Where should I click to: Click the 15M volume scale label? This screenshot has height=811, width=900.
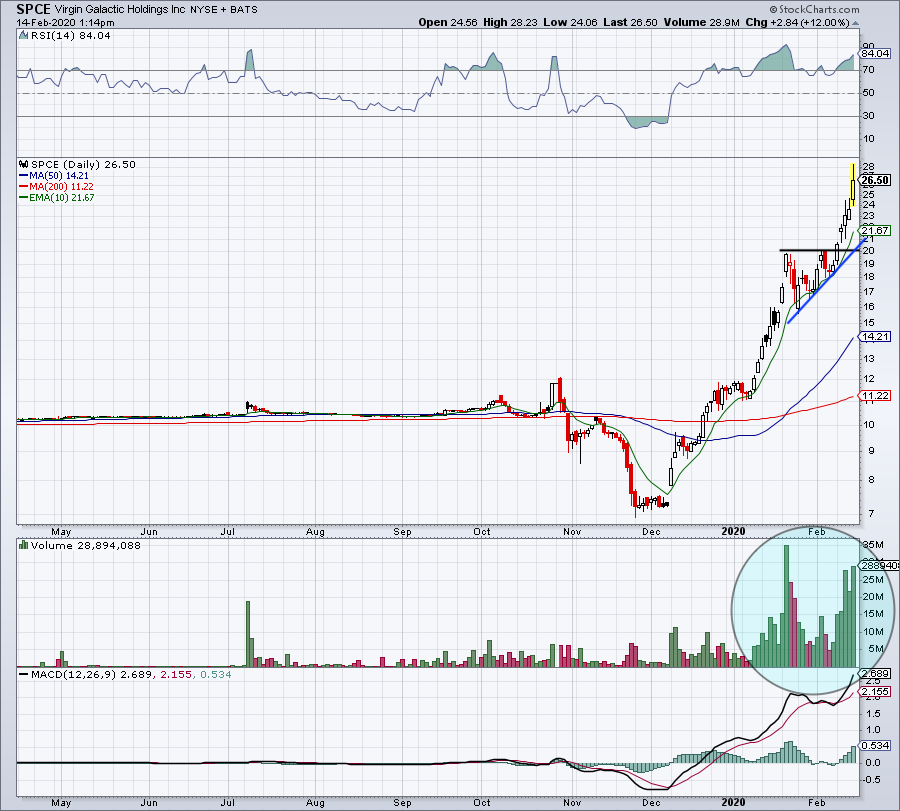click(873, 614)
